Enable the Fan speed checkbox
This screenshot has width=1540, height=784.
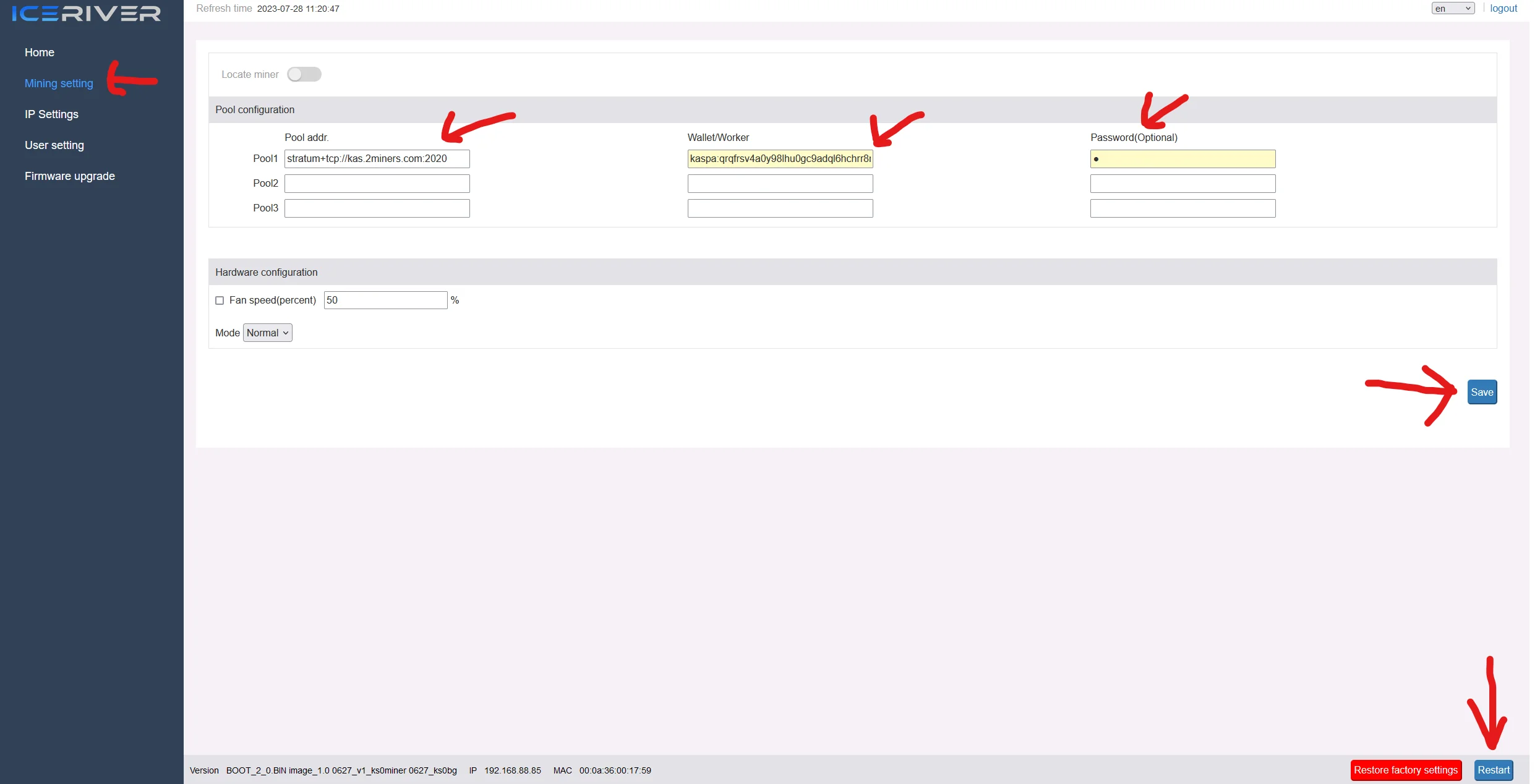[220, 300]
